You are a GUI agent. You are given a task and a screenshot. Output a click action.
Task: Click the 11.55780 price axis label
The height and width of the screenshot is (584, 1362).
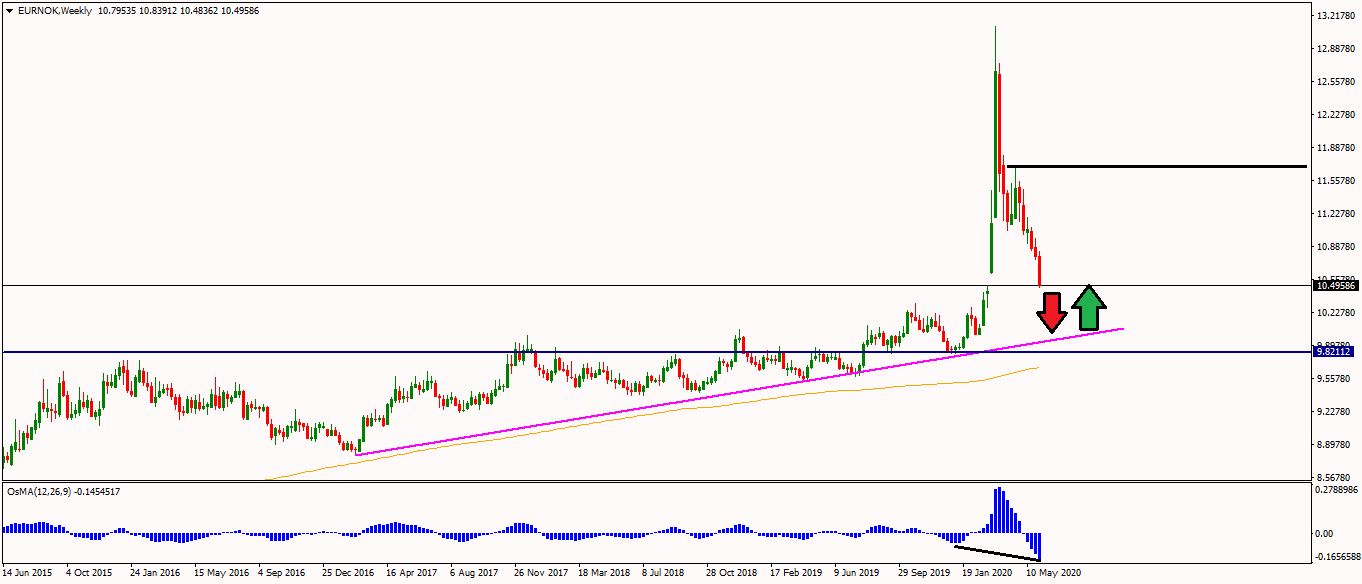click(x=1337, y=181)
